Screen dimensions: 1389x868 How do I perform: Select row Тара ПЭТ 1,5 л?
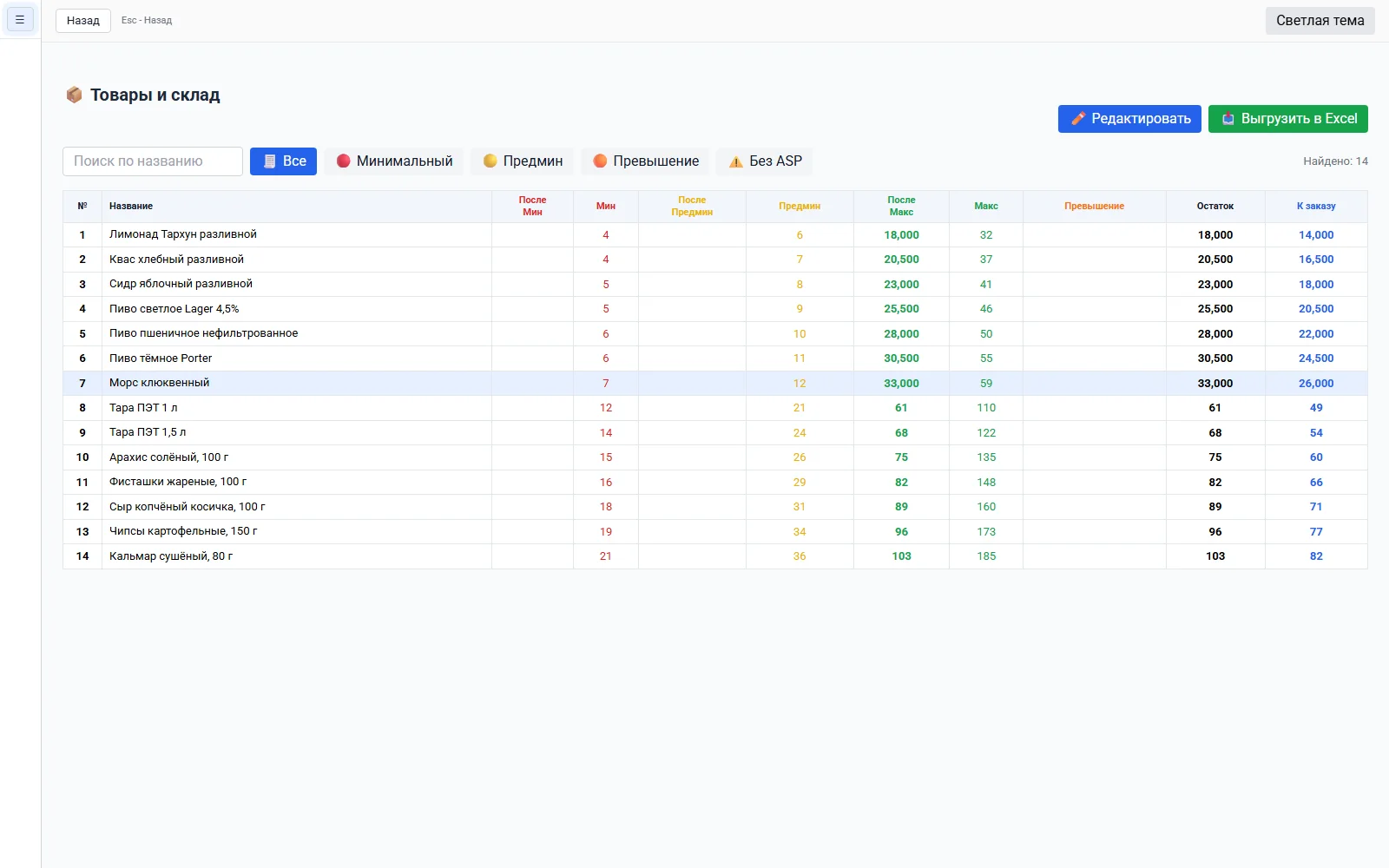point(714,433)
